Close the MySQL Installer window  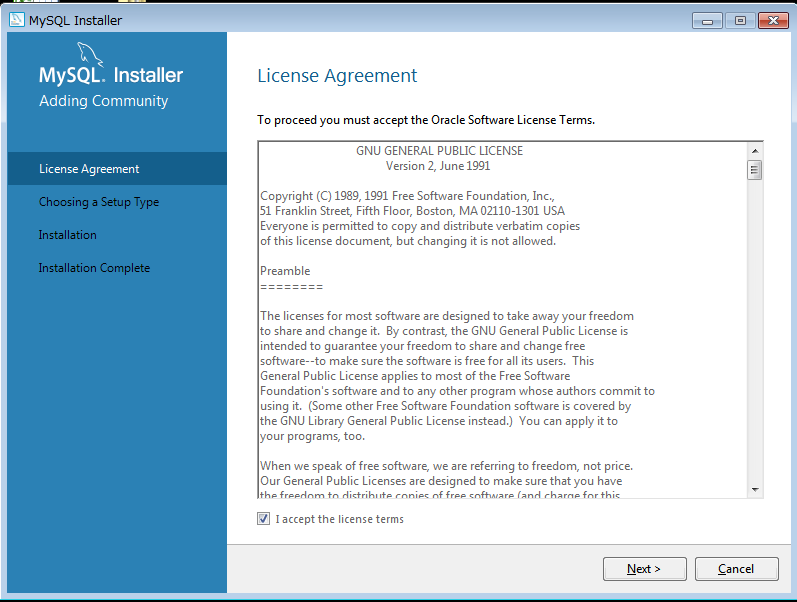(x=773, y=20)
